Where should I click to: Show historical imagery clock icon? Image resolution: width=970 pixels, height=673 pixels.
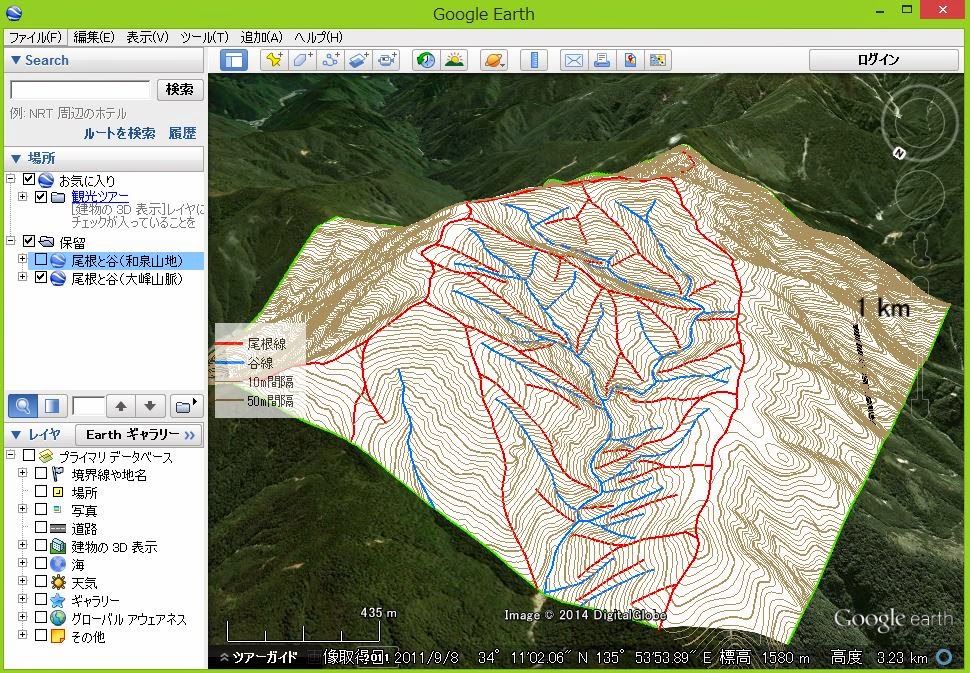tap(426, 60)
